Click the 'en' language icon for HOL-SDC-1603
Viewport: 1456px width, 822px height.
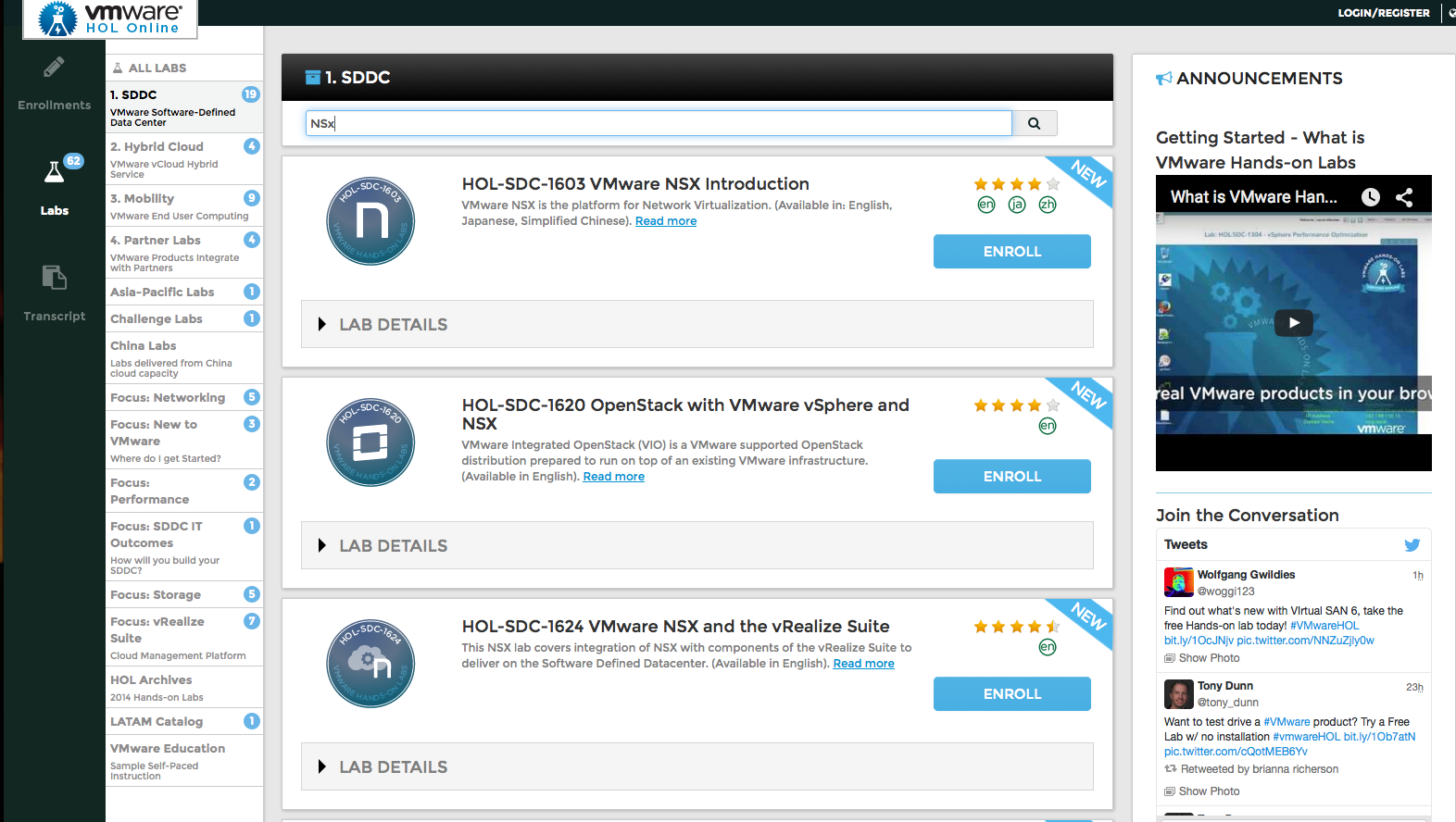pyautogui.click(x=986, y=205)
